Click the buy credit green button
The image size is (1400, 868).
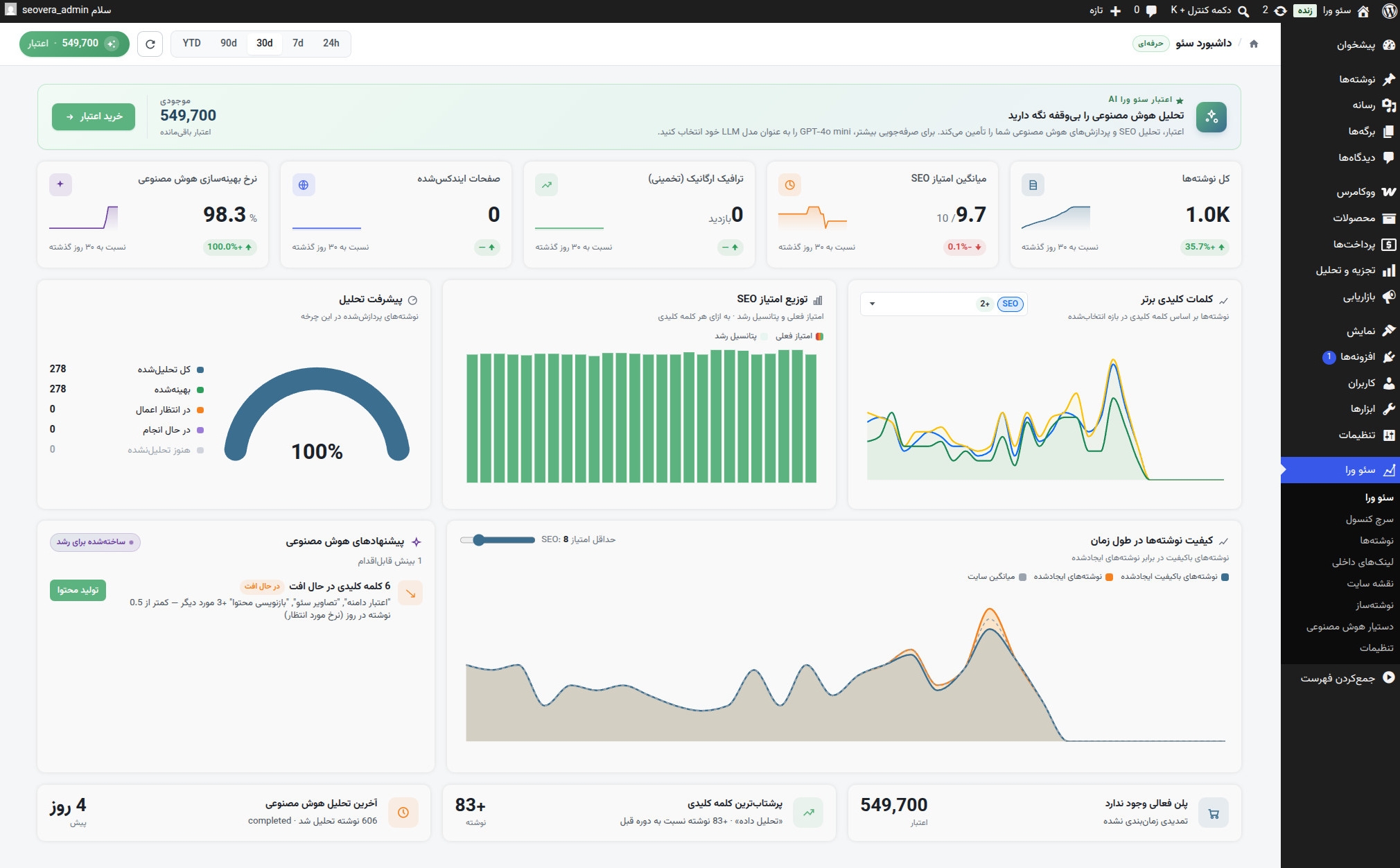click(94, 116)
